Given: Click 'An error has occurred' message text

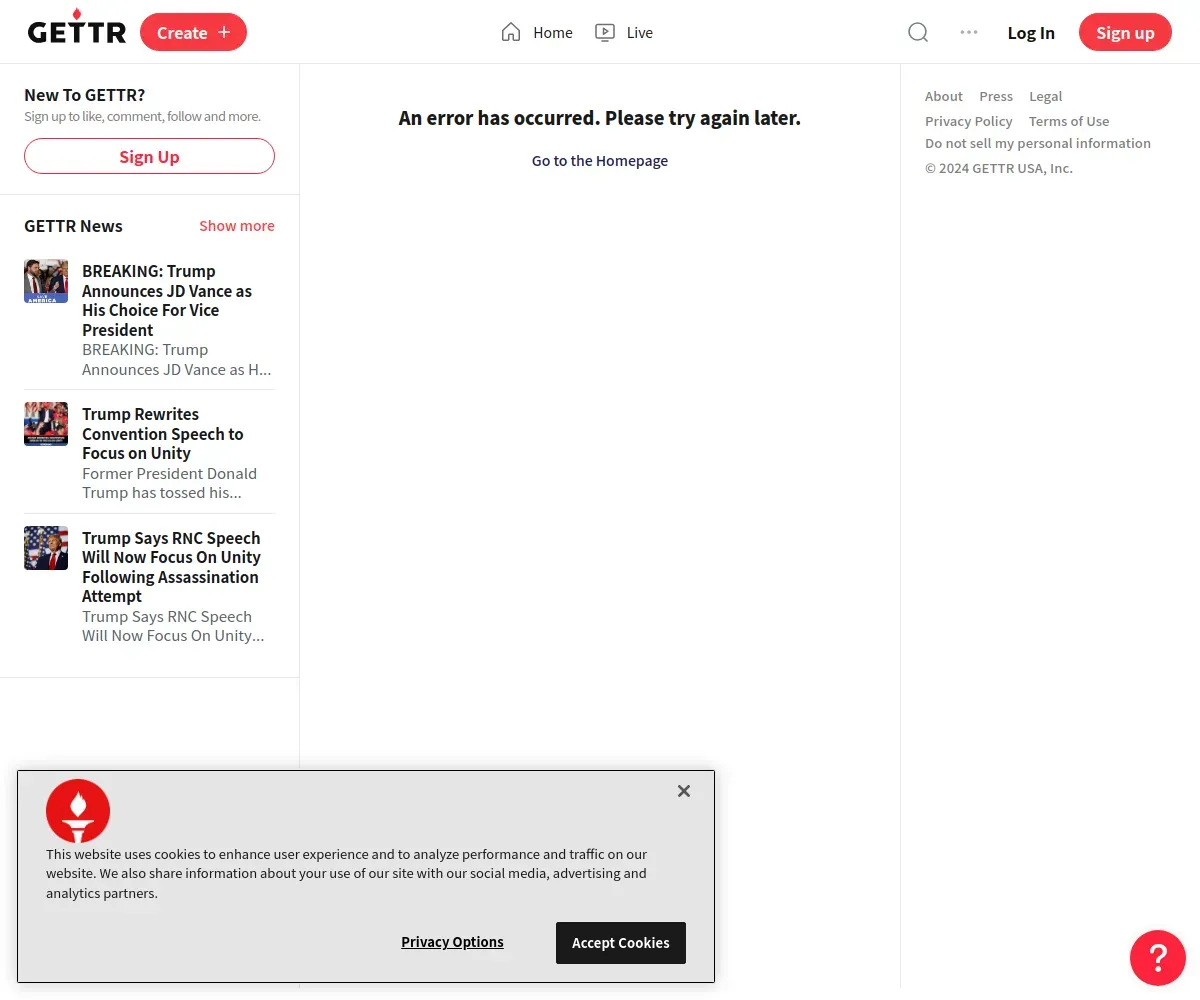Looking at the screenshot, I should 600,118.
